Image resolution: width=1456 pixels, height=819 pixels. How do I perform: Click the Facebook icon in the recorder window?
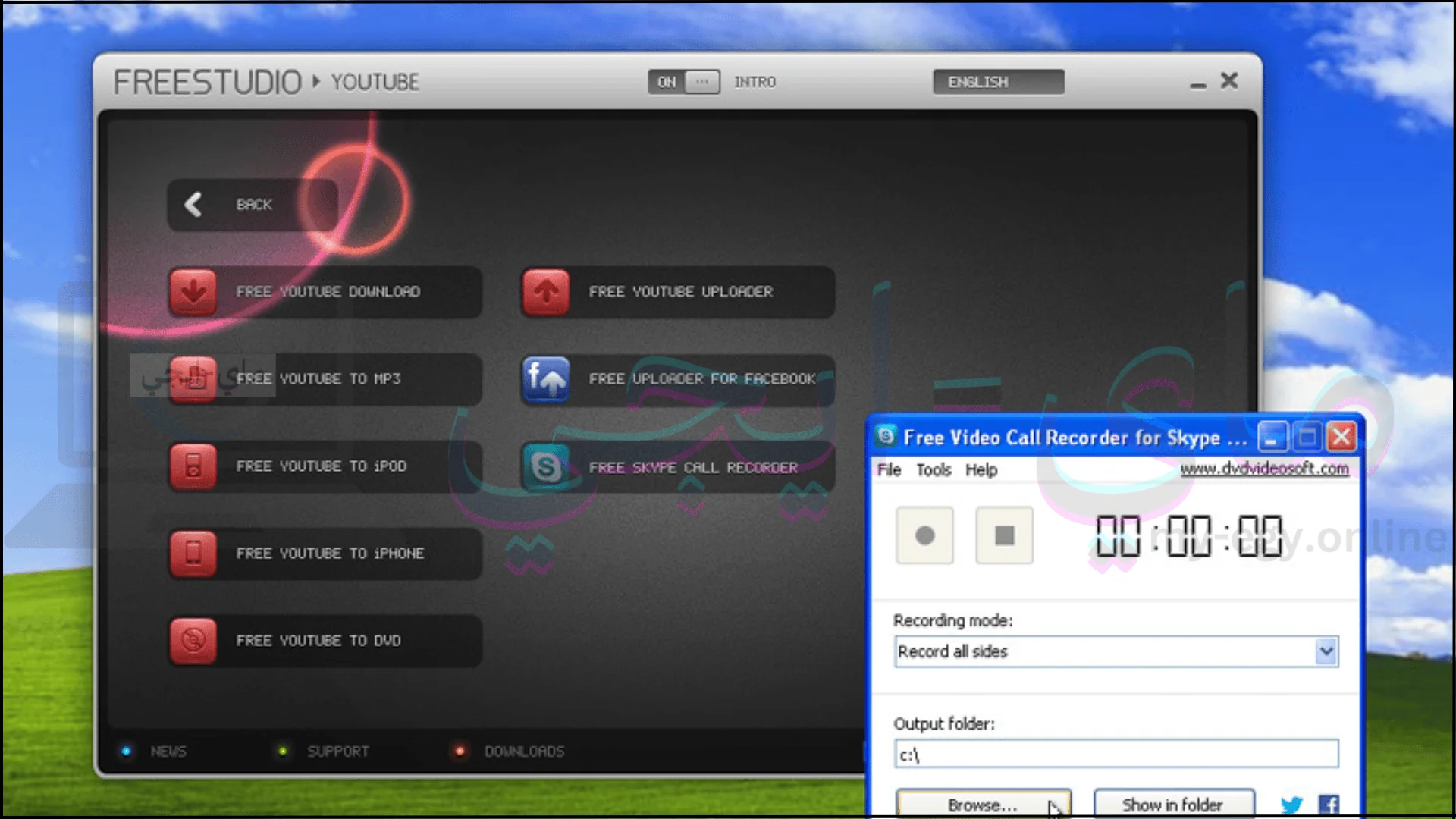(x=1329, y=805)
